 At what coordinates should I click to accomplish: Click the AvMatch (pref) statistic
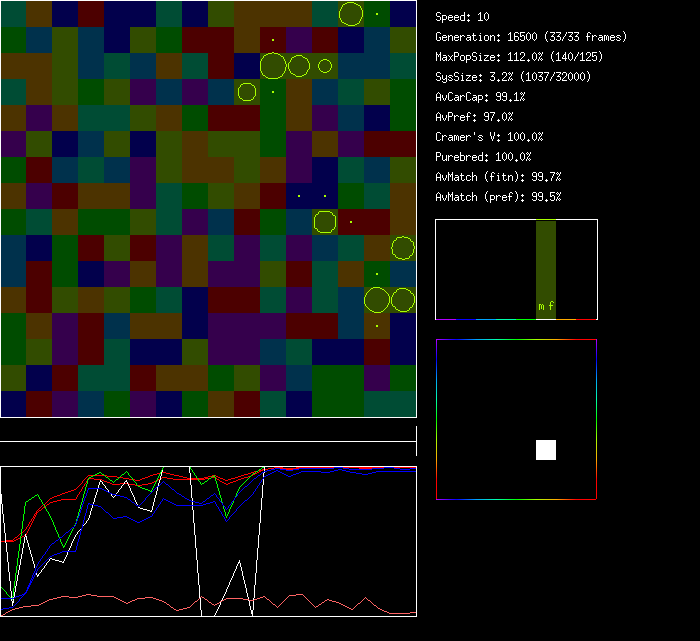(498, 197)
